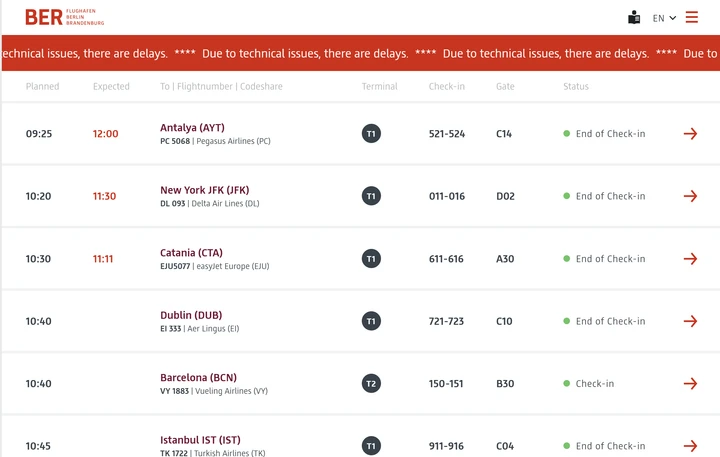Open the EN language dropdown

tap(664, 18)
